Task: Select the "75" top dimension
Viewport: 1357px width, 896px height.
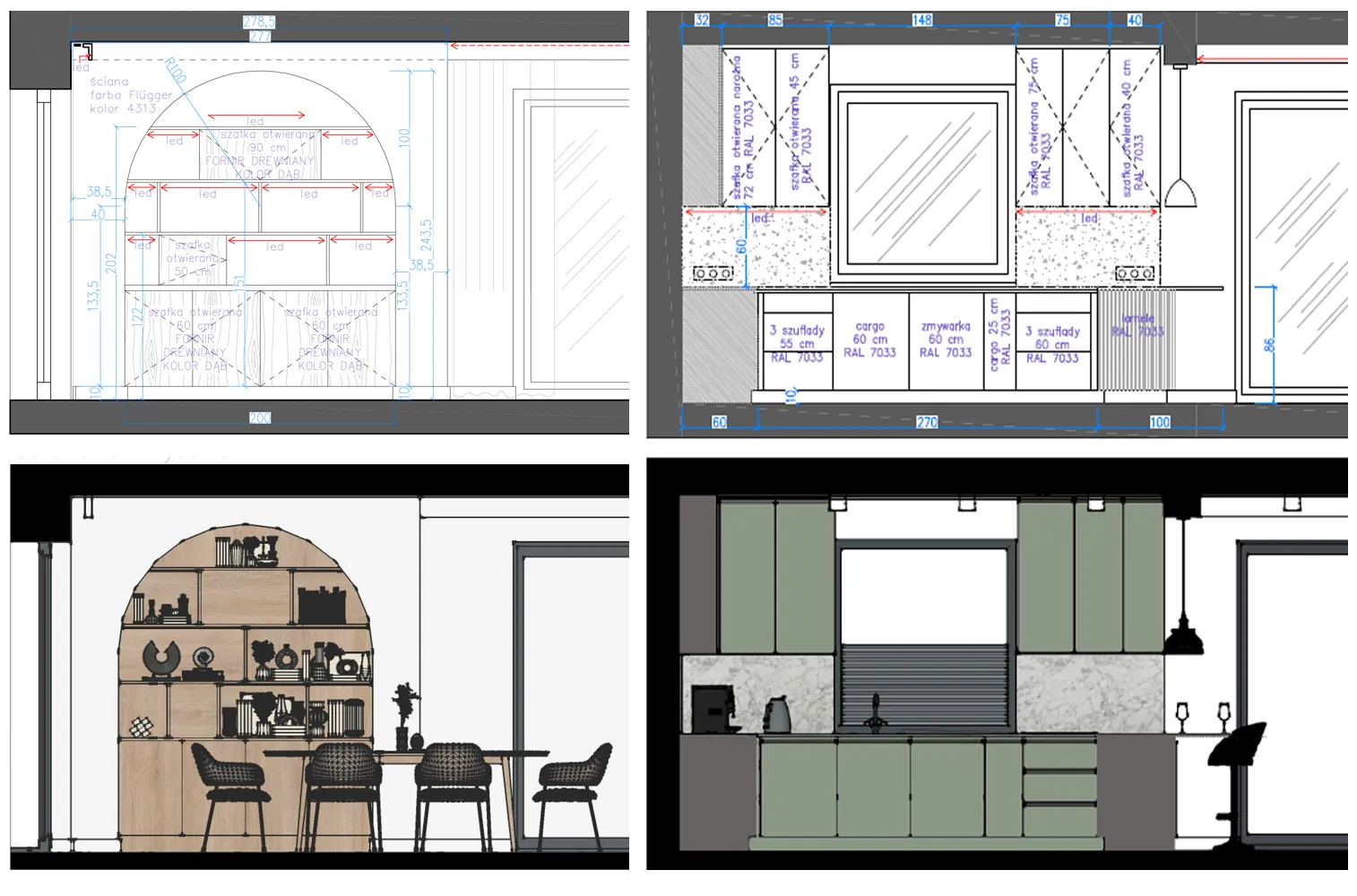Action: 1062,20
